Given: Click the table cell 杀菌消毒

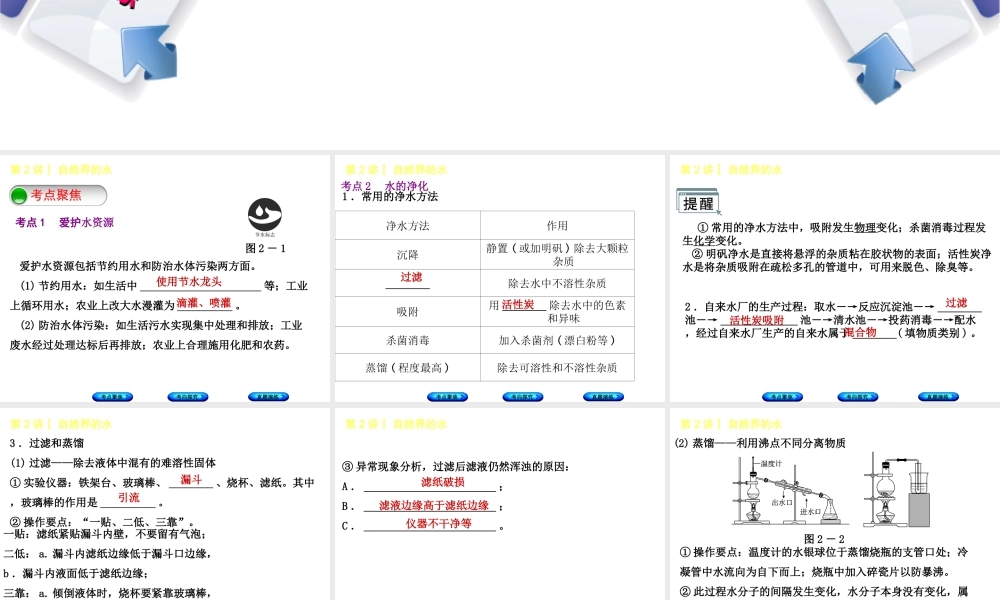Looking at the screenshot, I should [x=408, y=340].
